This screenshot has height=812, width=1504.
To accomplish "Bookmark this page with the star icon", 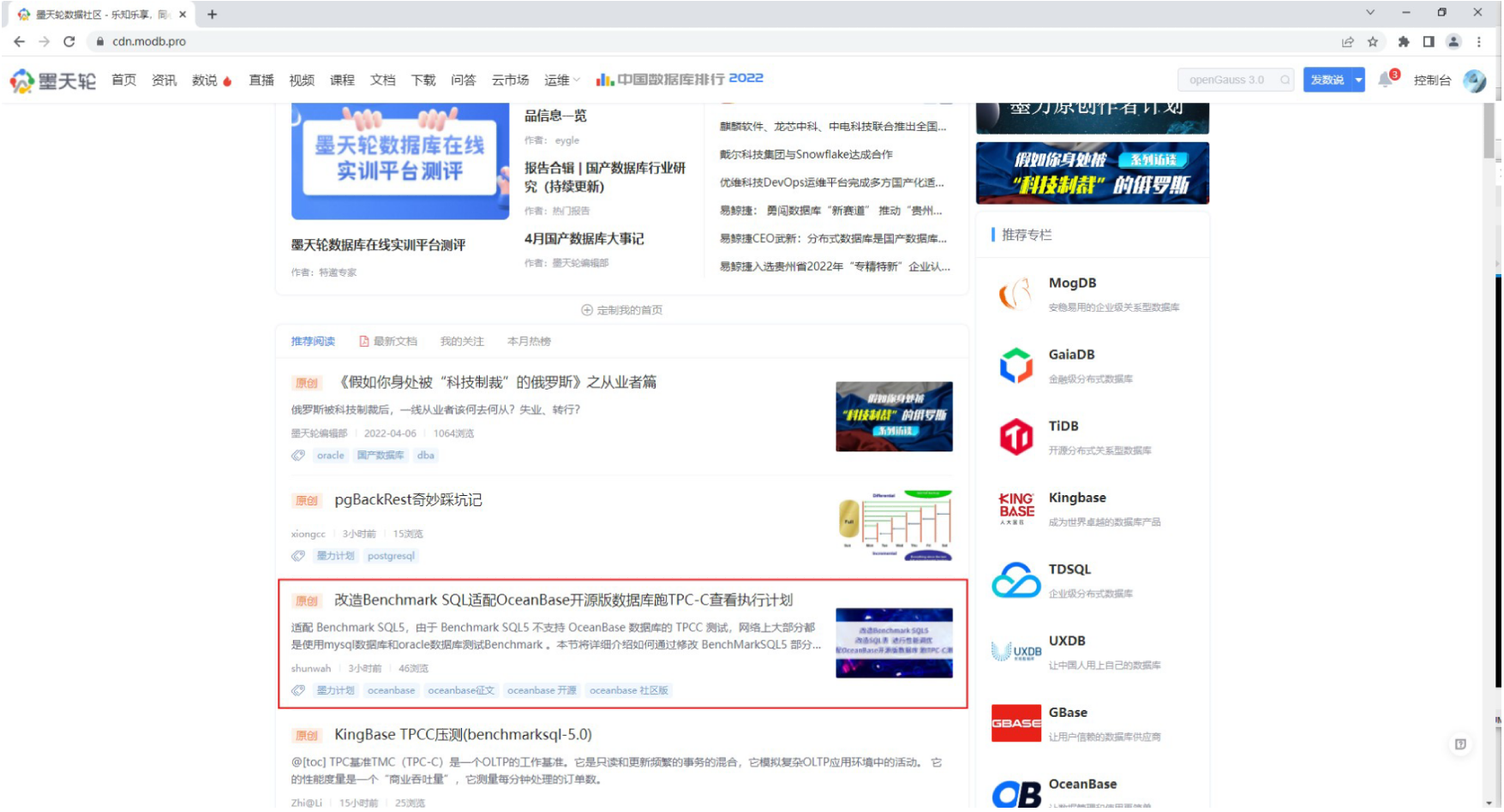I will tap(1373, 41).
